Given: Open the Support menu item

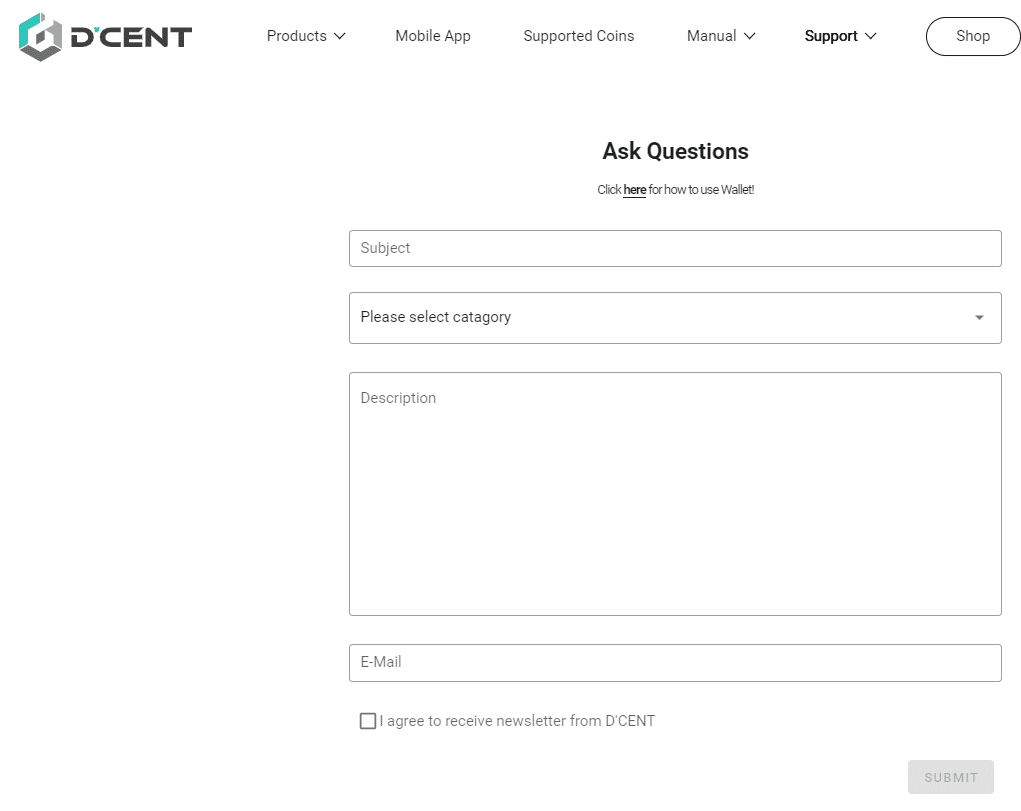Looking at the screenshot, I should point(831,36).
